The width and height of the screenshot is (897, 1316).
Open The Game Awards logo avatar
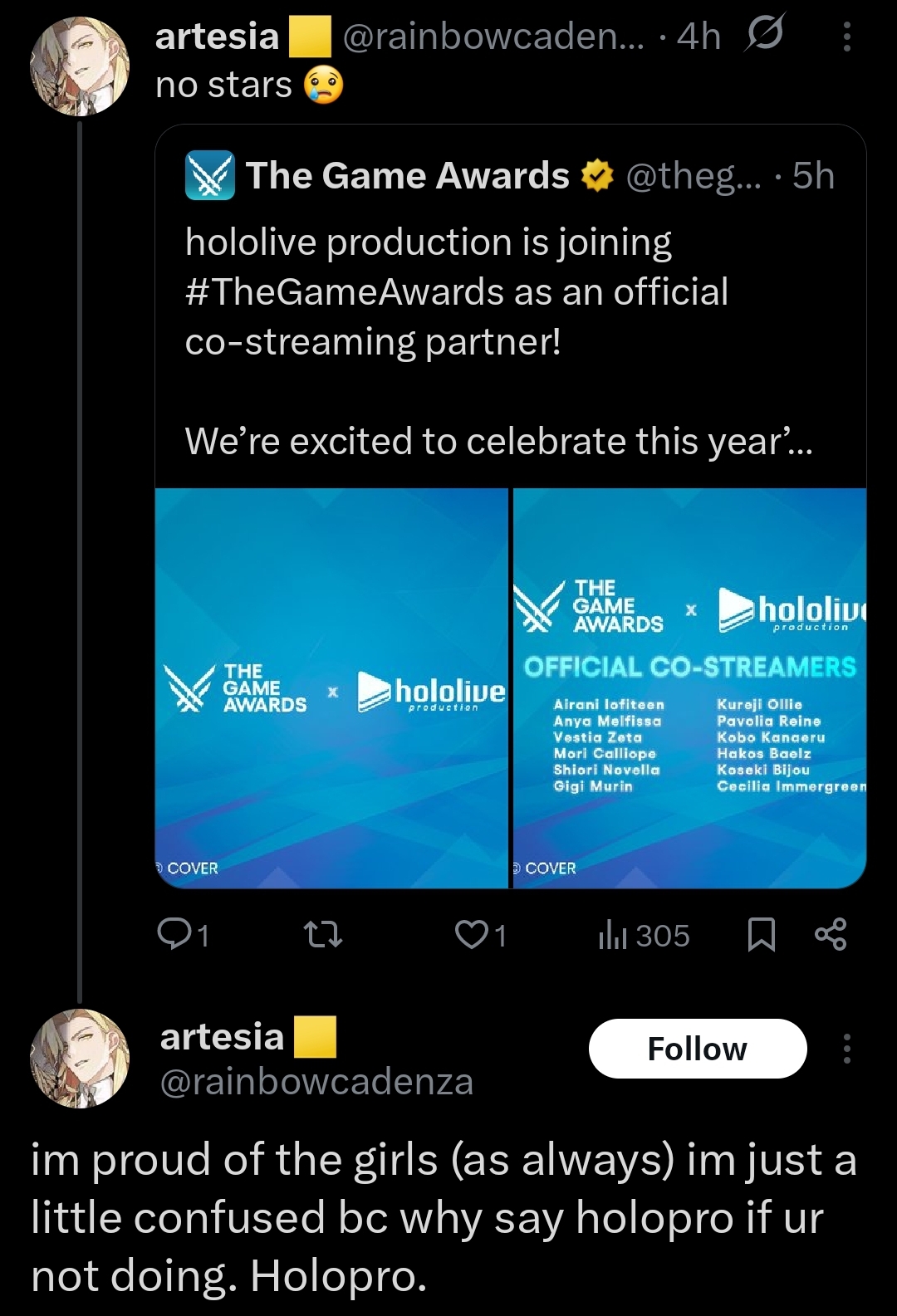coord(209,176)
